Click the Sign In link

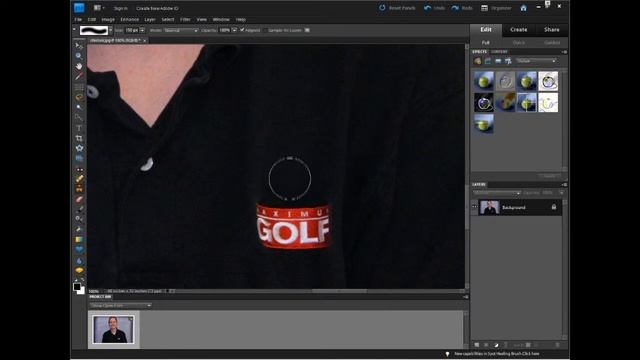coord(120,8)
